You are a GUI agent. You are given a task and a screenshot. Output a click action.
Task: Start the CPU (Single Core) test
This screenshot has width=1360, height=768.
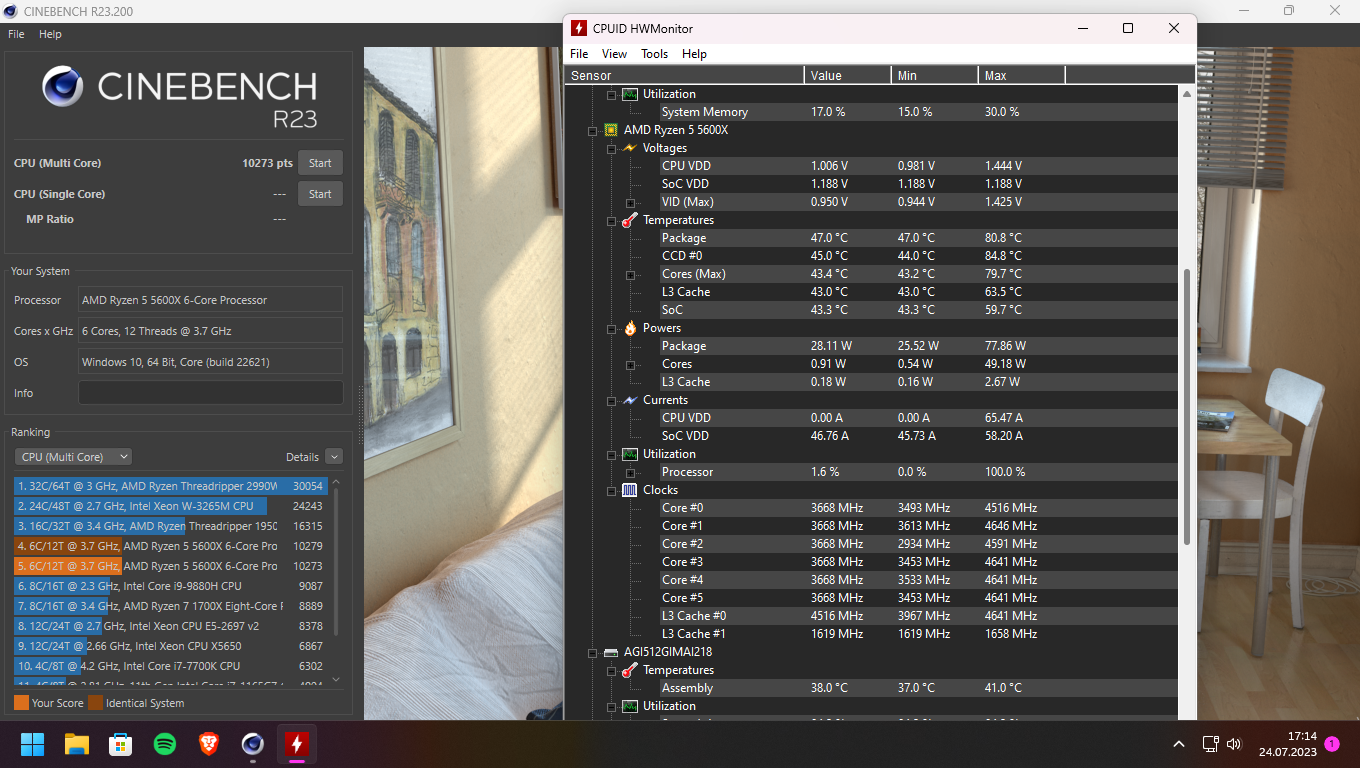(x=320, y=194)
